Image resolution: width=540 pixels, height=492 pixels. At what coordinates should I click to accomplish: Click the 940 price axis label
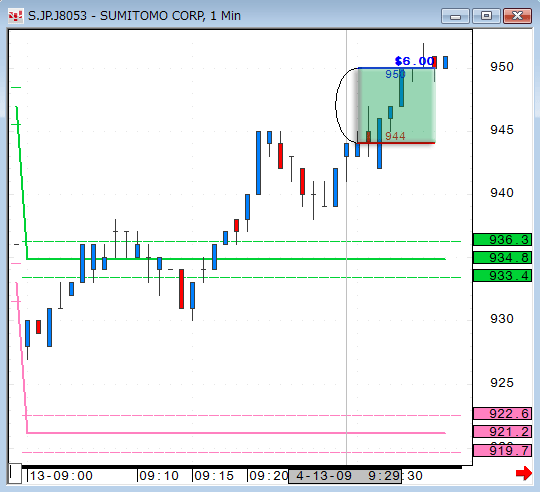502,192
